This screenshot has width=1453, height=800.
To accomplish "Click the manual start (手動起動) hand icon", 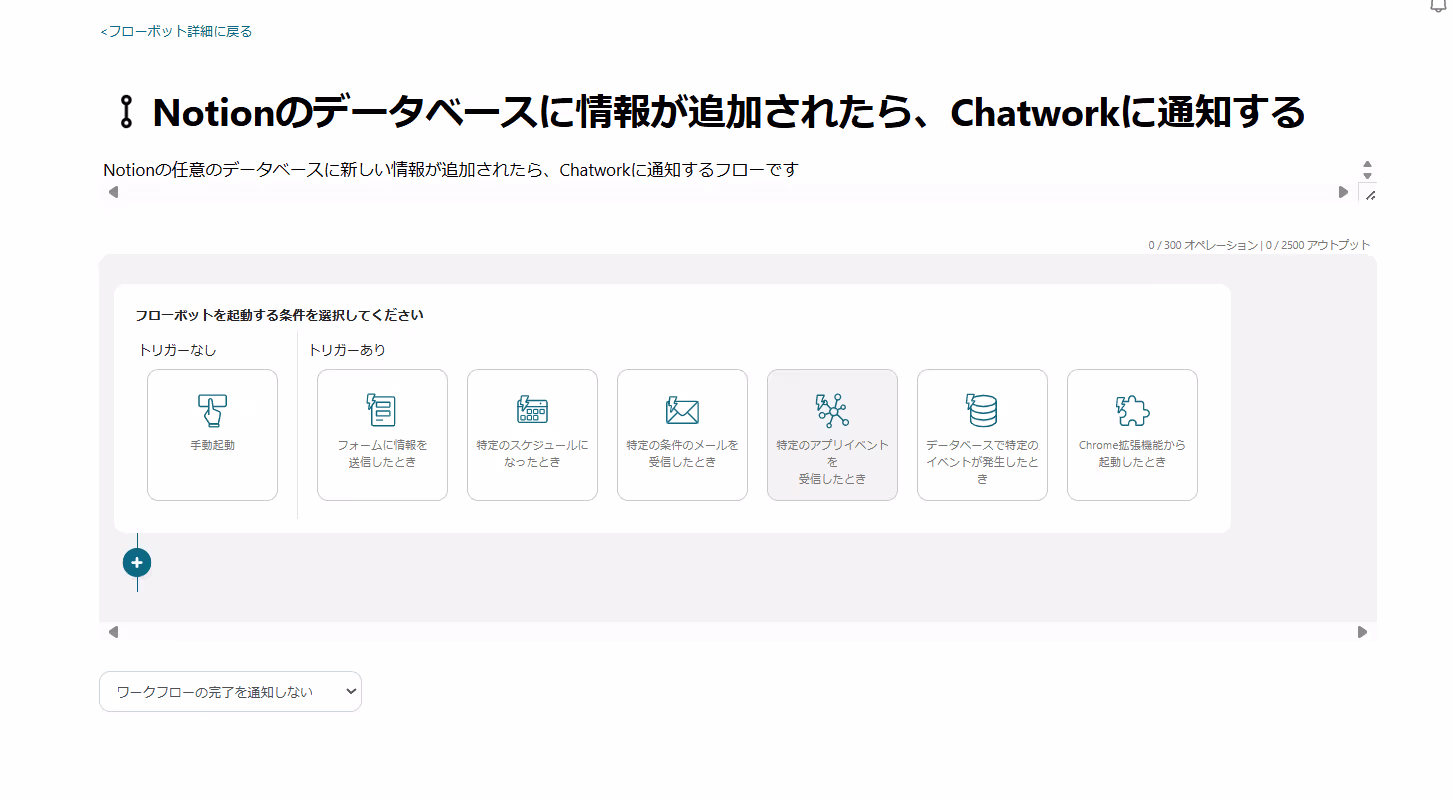I will pos(212,410).
